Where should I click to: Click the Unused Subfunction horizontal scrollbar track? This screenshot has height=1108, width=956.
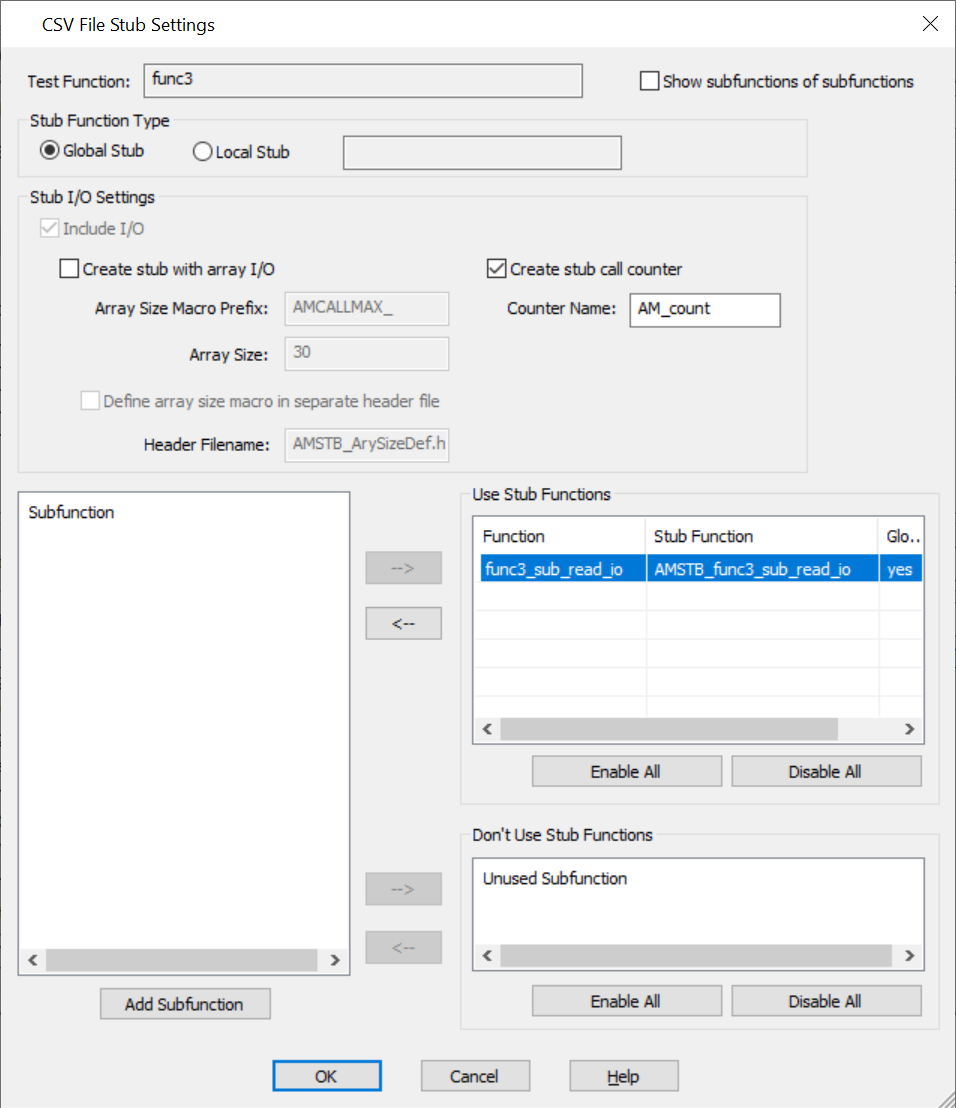point(696,956)
